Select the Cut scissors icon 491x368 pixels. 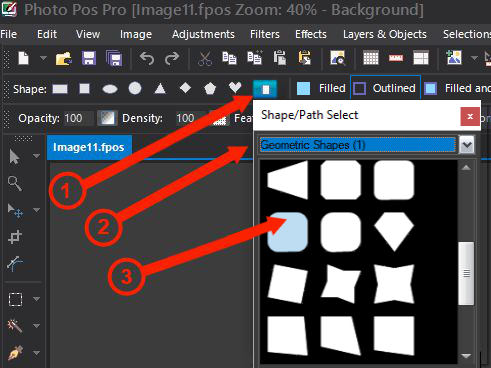pyautogui.click(x=205, y=59)
